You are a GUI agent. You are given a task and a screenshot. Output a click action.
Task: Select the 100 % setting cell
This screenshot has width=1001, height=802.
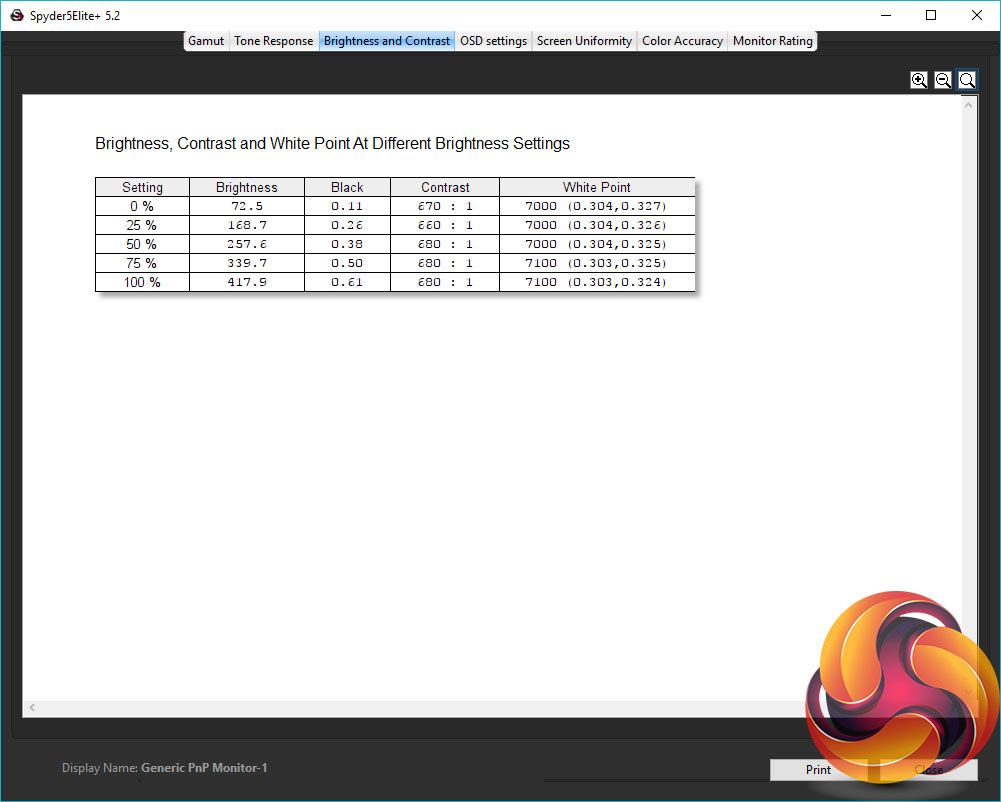point(142,282)
